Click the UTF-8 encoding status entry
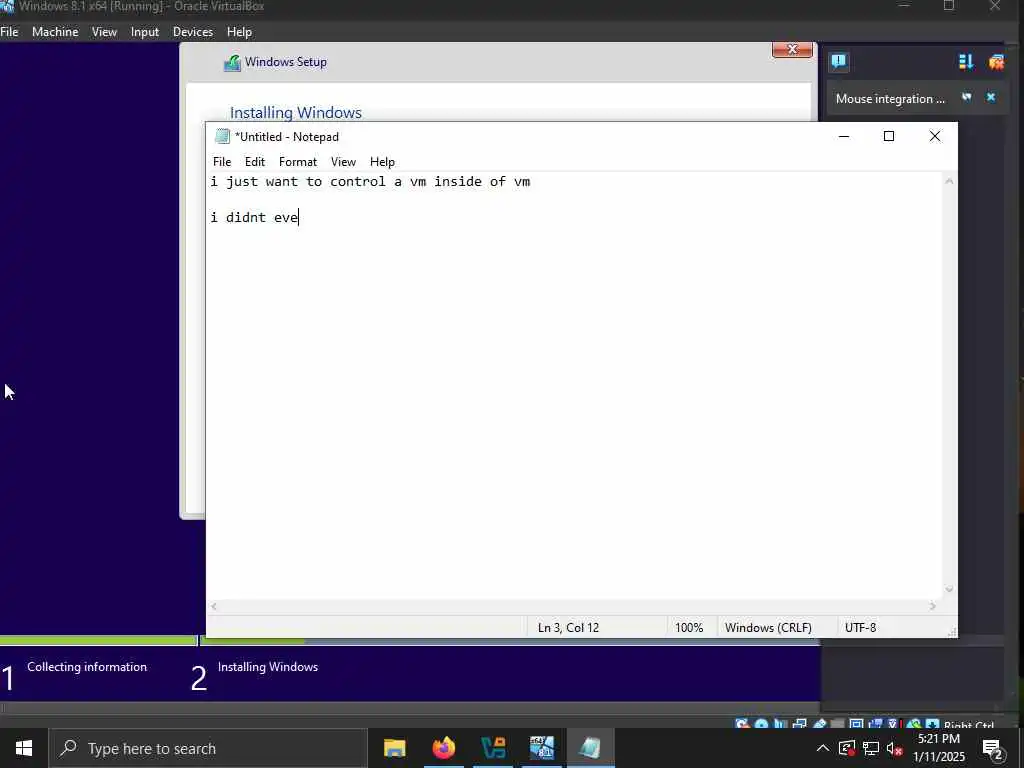1024x768 pixels. tap(860, 628)
